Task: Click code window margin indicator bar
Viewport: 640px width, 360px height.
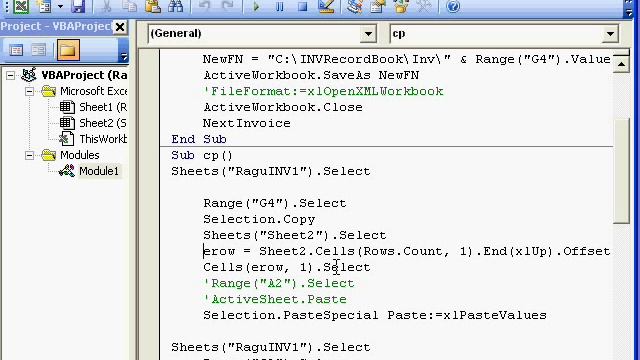Action: [149, 204]
